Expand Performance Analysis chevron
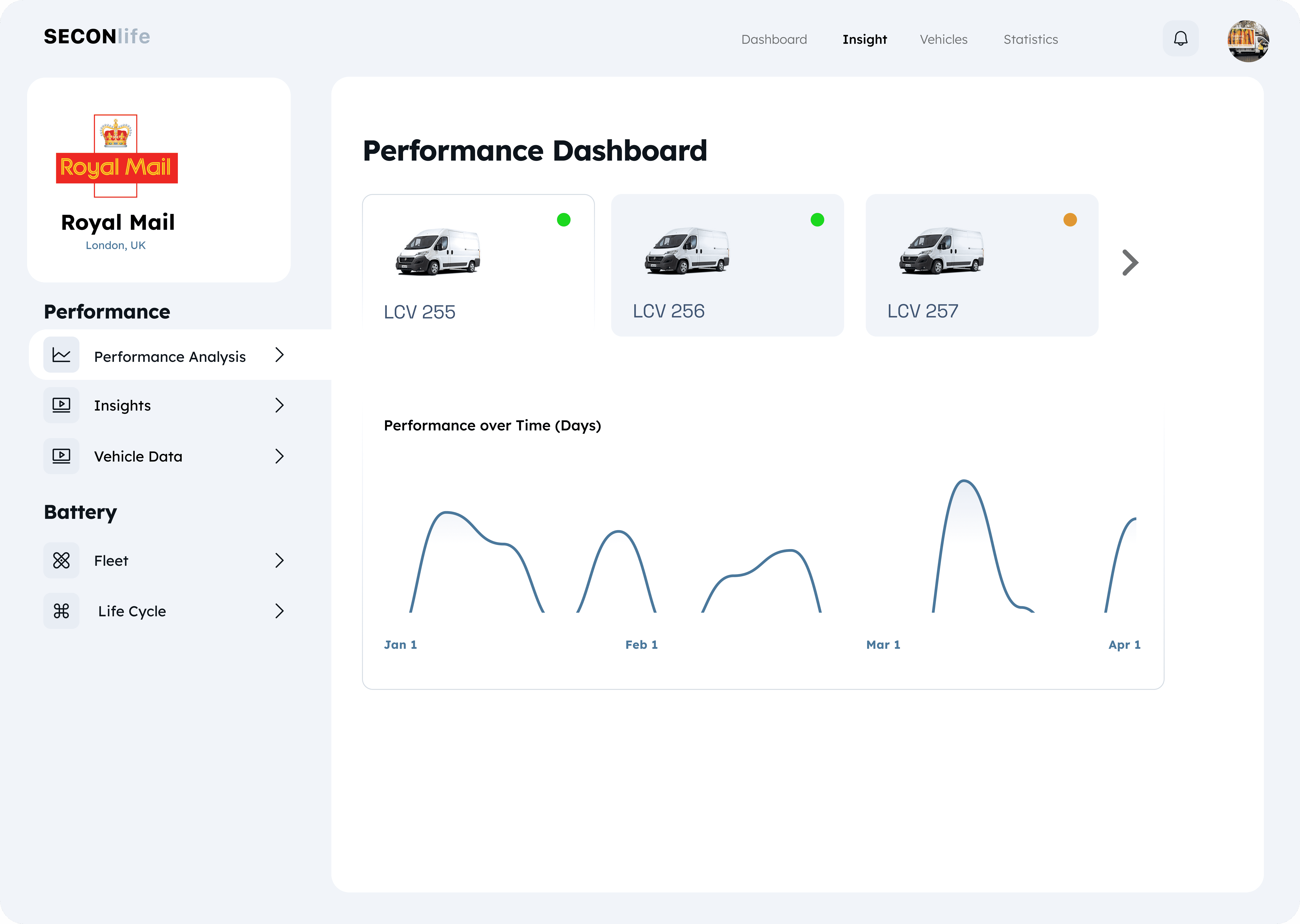Viewport: 1300px width, 924px height. 279,355
